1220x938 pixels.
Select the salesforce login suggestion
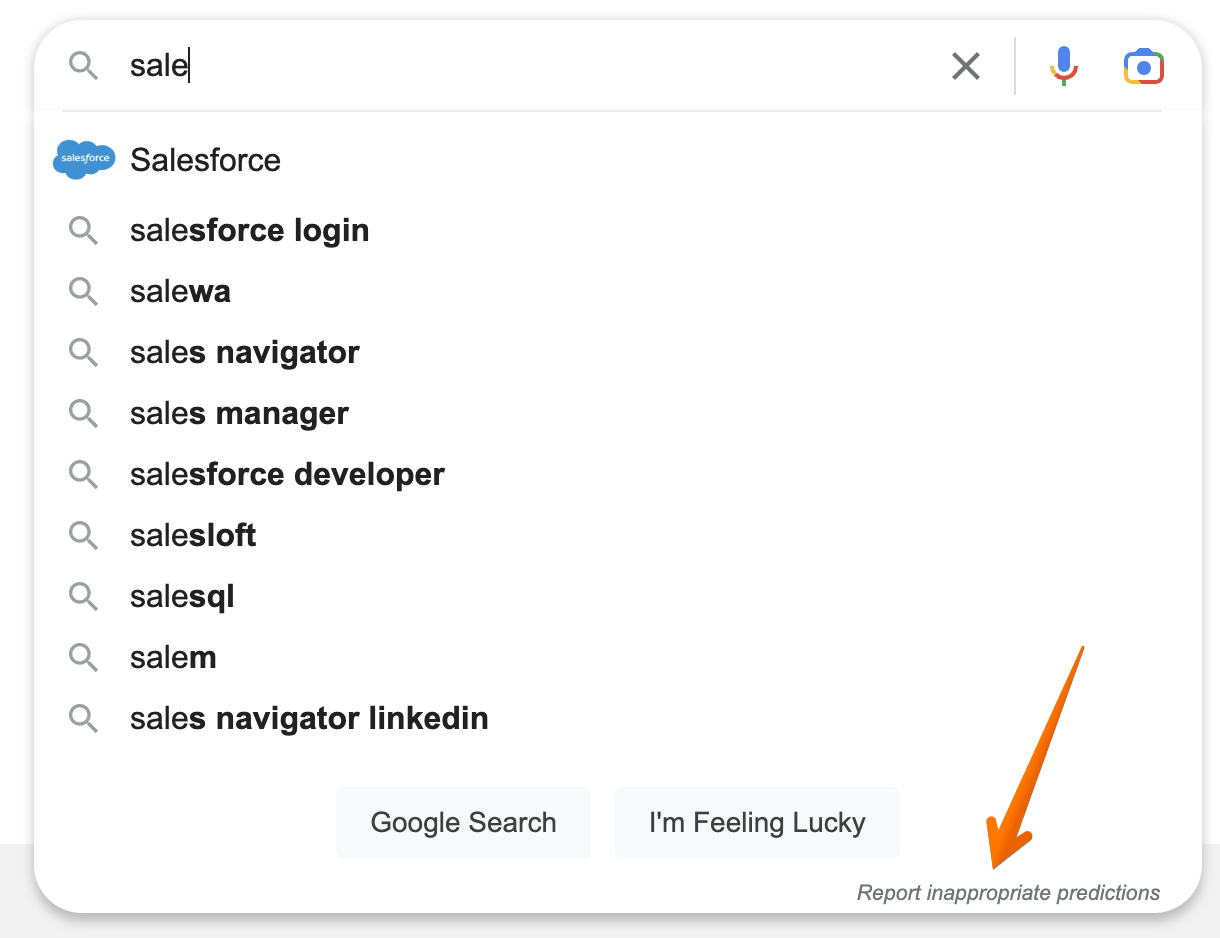tap(248, 230)
